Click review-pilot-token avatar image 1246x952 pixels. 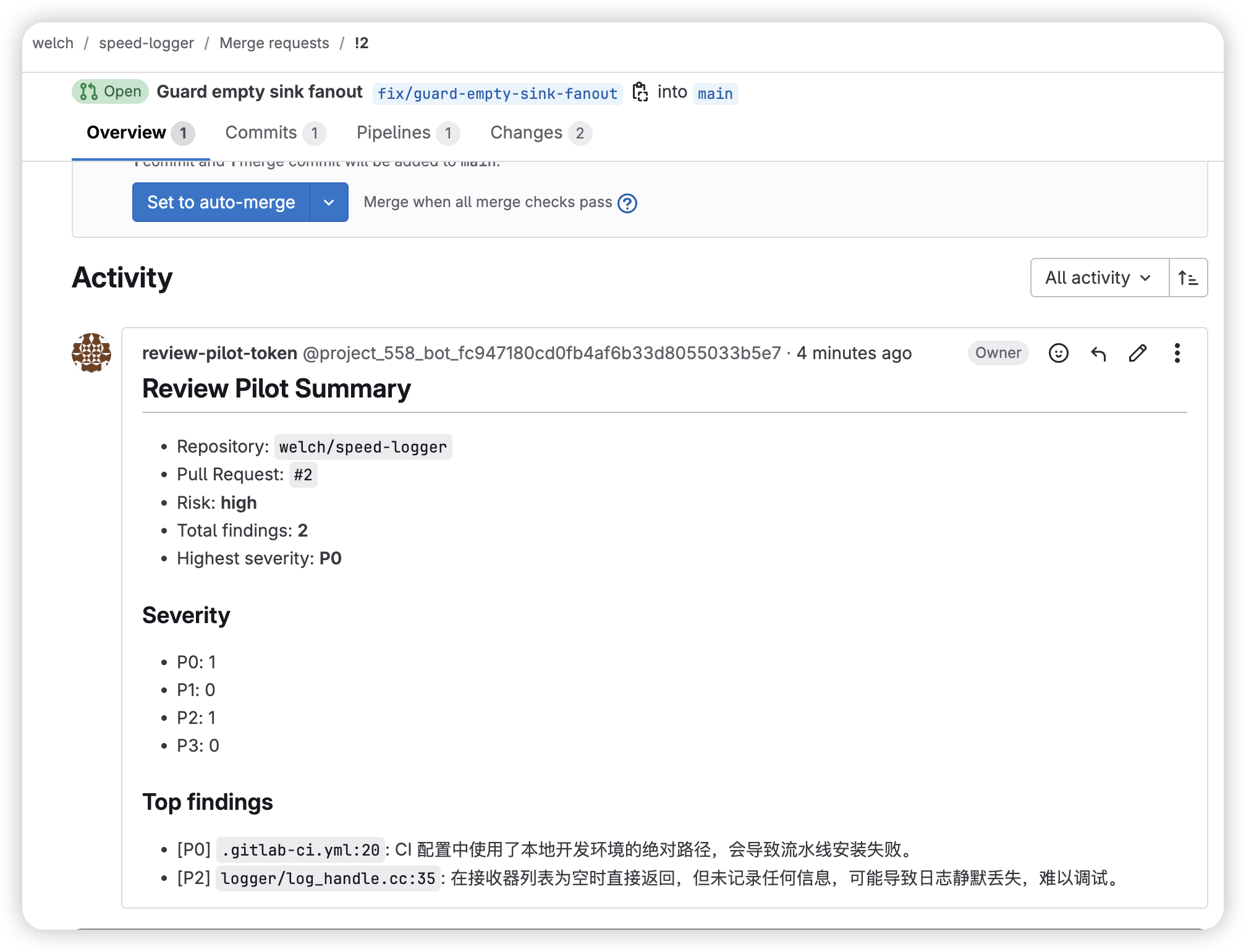91,353
